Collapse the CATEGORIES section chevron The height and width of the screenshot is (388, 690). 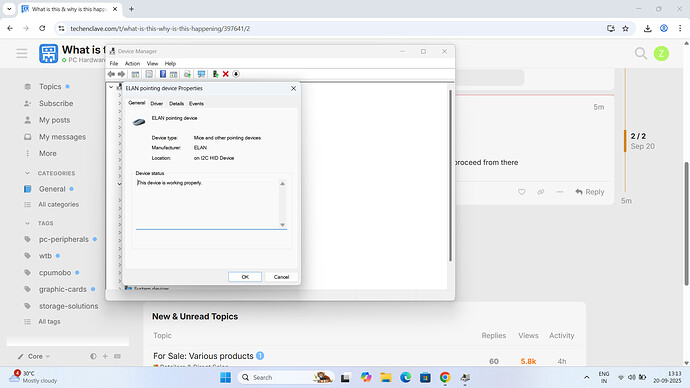[x=27, y=173]
